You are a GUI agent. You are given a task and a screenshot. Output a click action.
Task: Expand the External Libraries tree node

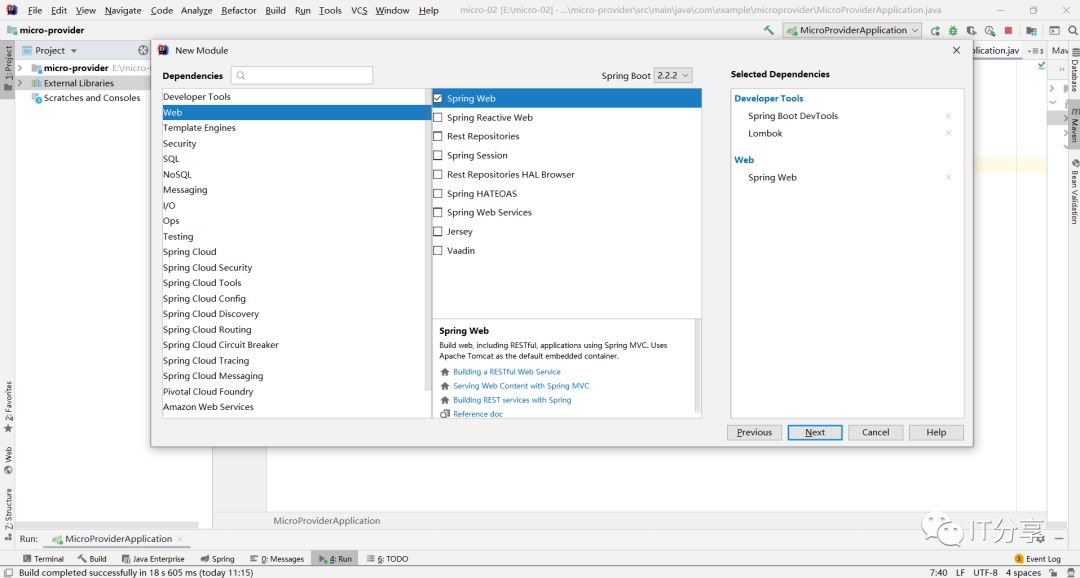tap(20, 83)
